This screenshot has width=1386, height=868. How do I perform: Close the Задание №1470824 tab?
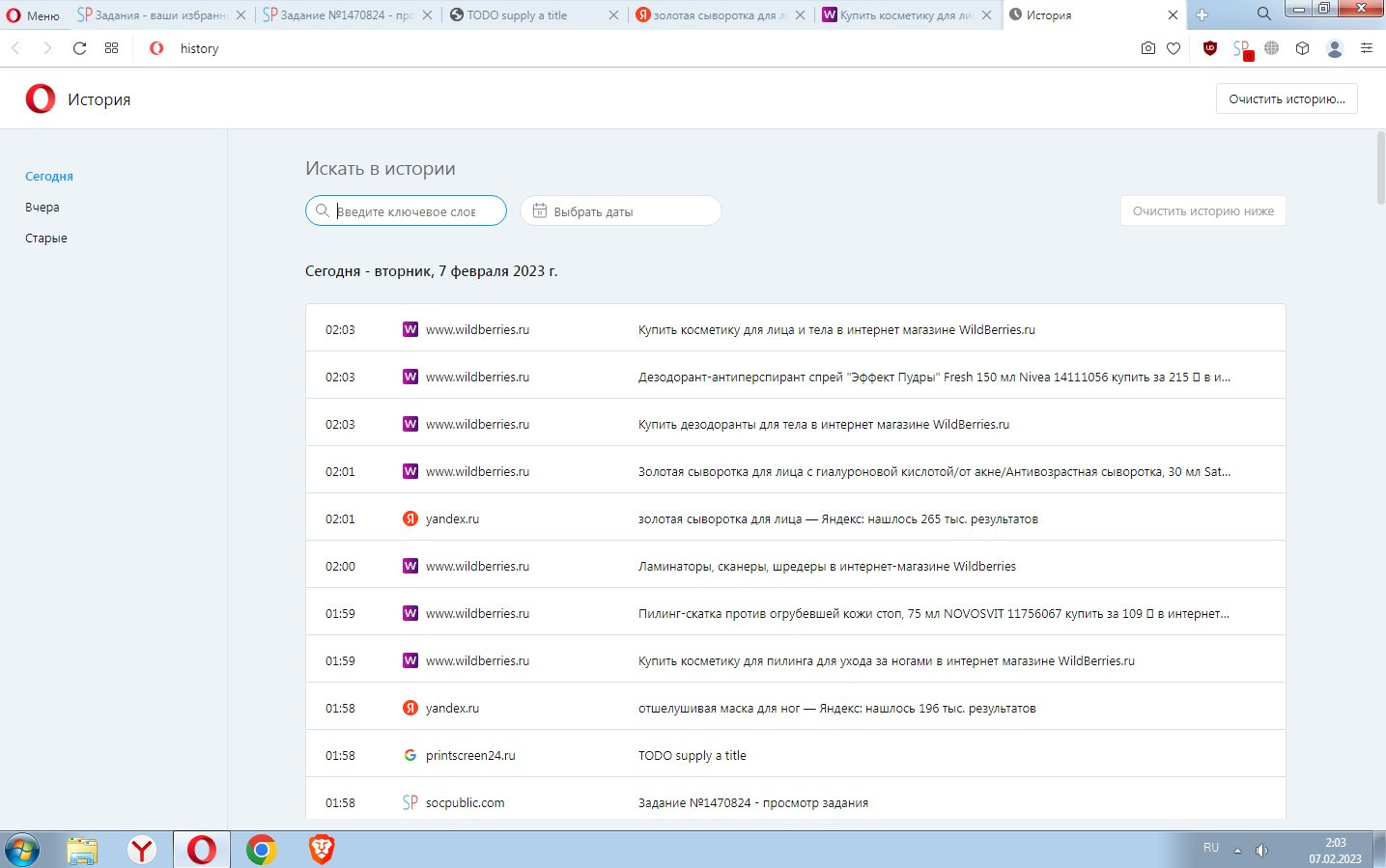(x=427, y=15)
